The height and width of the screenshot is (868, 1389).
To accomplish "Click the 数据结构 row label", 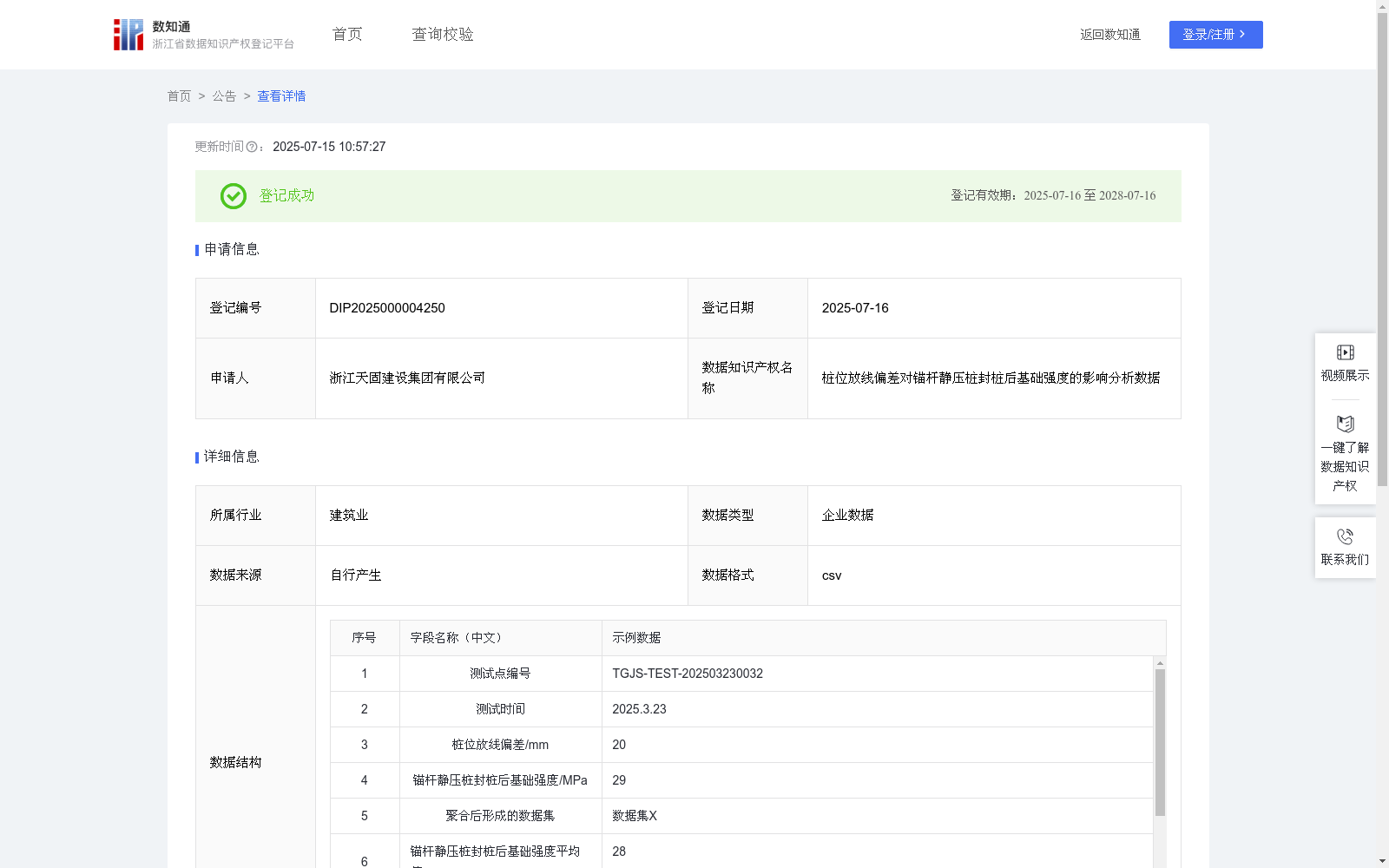I will click(235, 763).
